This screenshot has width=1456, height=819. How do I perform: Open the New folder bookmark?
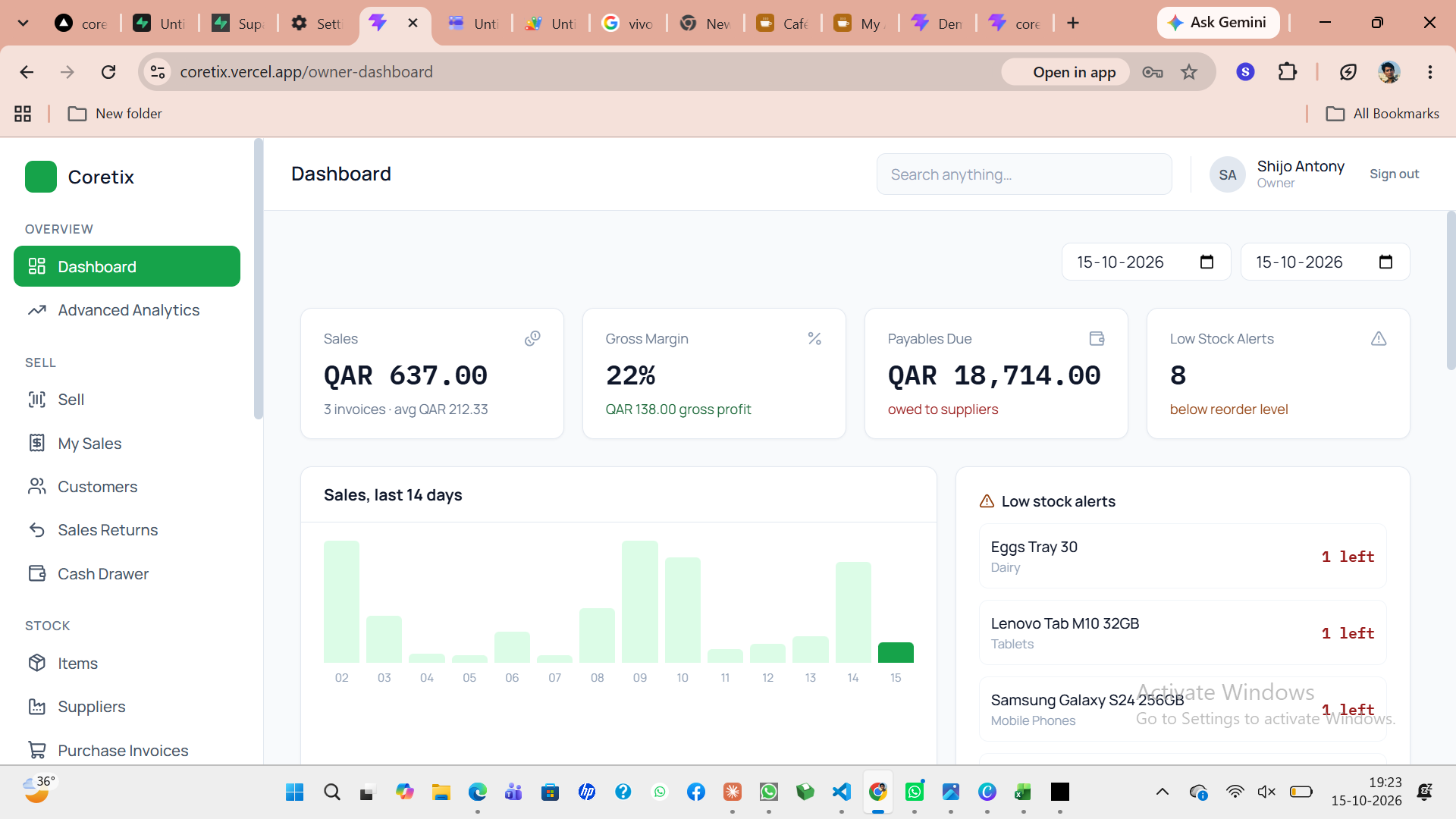pyautogui.click(x=115, y=114)
